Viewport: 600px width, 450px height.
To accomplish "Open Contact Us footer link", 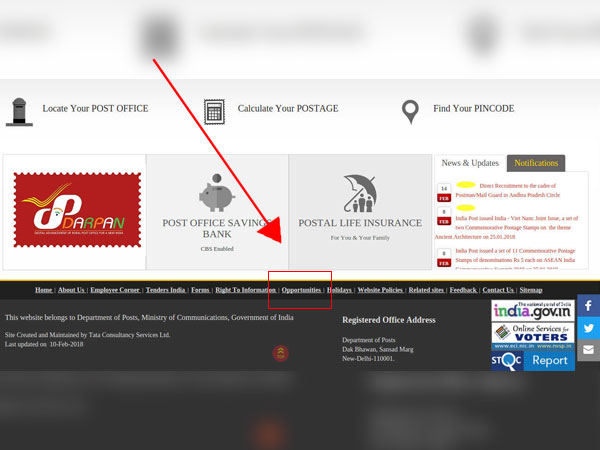I will [x=498, y=290].
